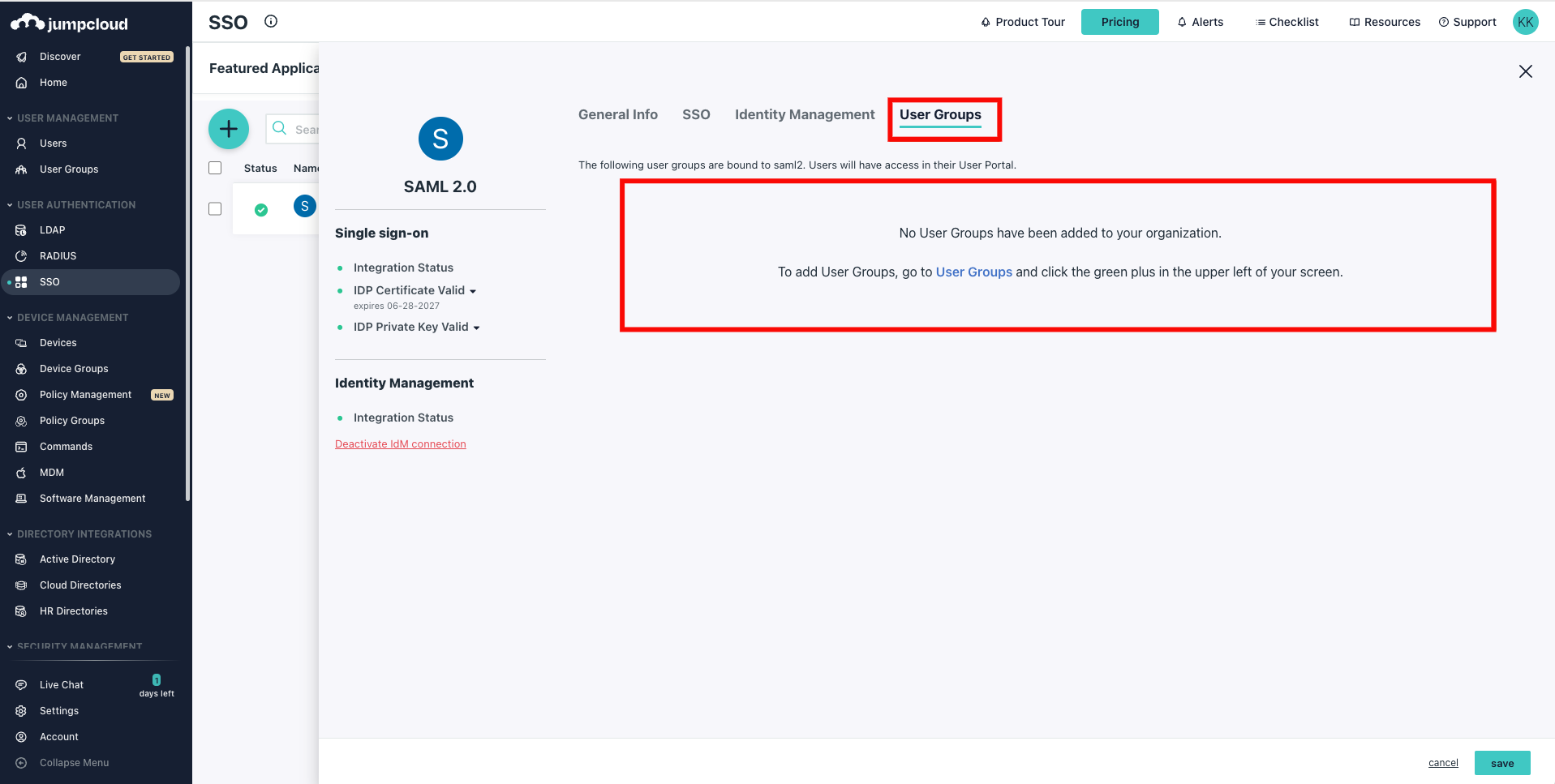Open Settings in sidebar
Image resolution: width=1555 pixels, height=784 pixels.
pyautogui.click(x=59, y=711)
